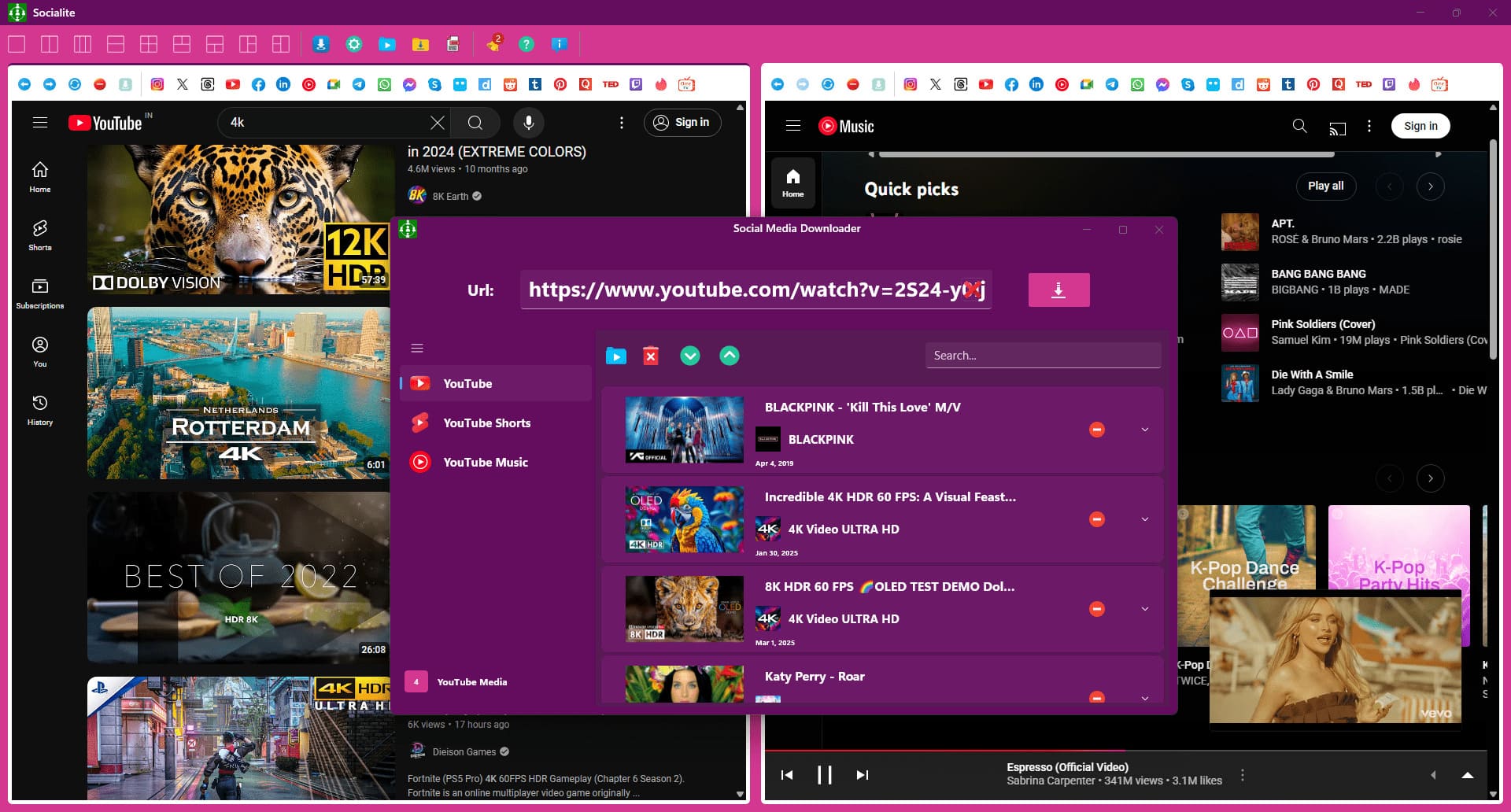Open the Rotterdam 4K video thumbnail
This screenshot has width=1511, height=812.
[238, 393]
